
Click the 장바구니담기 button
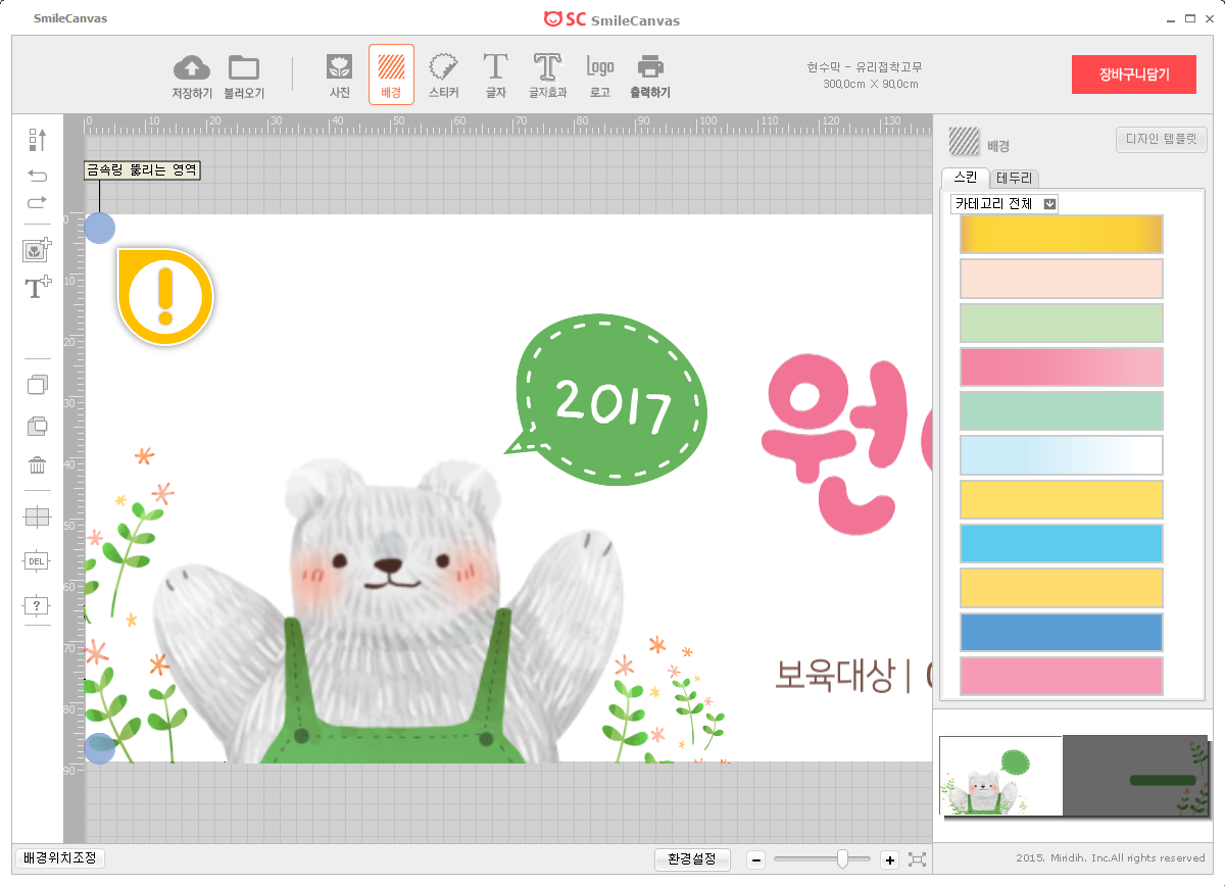(1134, 74)
